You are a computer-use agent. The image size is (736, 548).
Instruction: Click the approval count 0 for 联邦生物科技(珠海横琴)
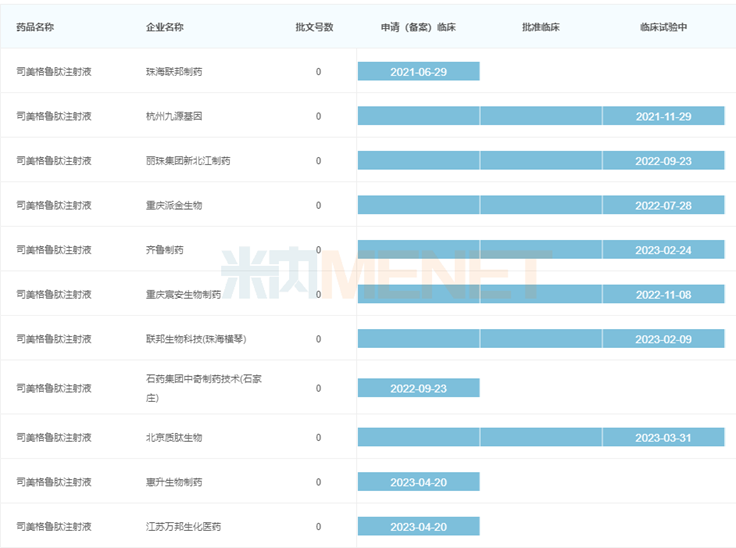coord(318,339)
